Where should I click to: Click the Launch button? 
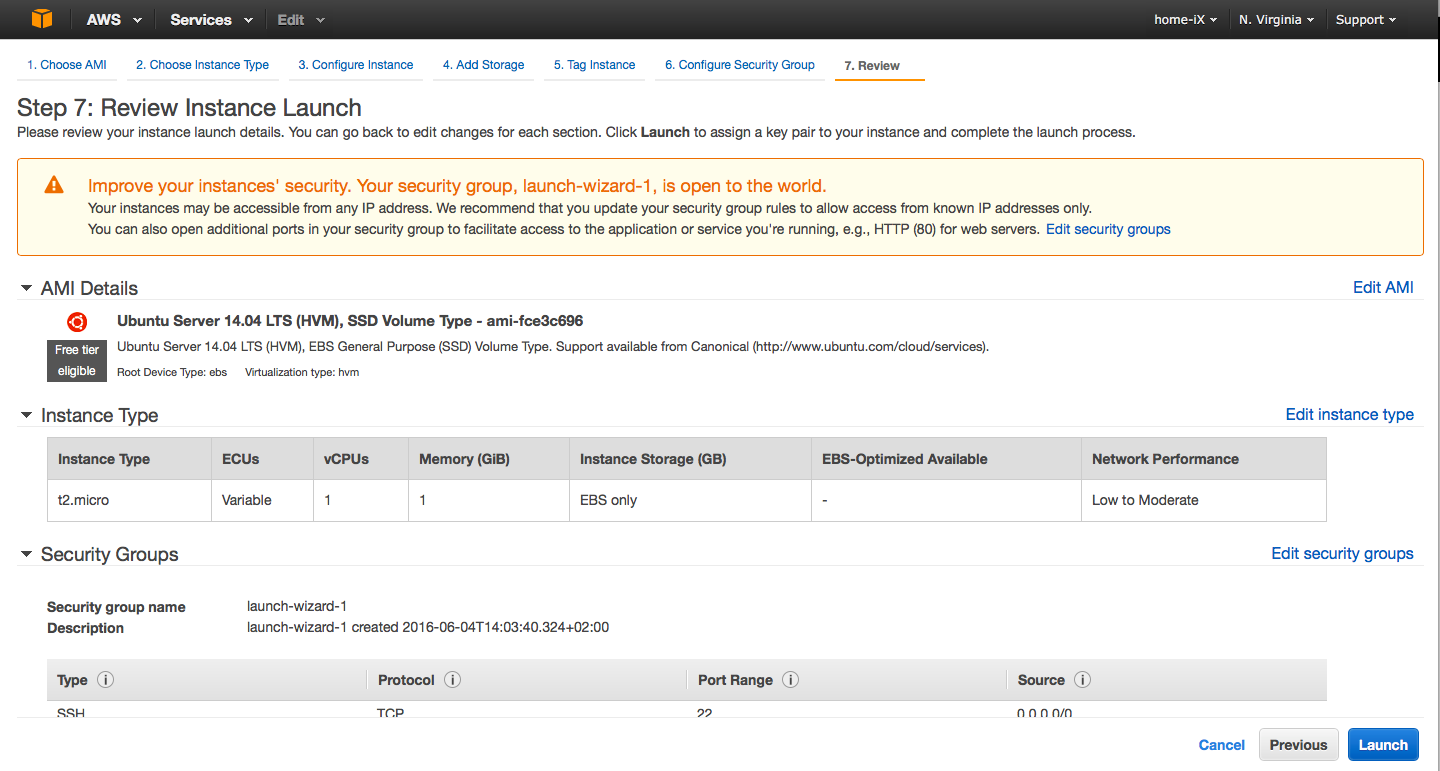1383,745
